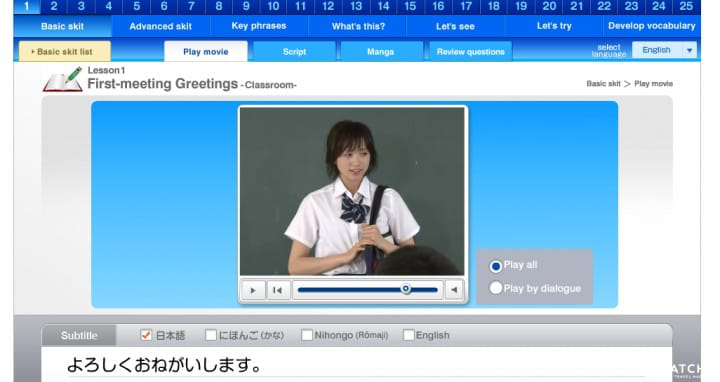Enable the Nihongo (Rōmaji) subtitle checkbox
The width and height of the screenshot is (720, 382).
click(x=307, y=335)
